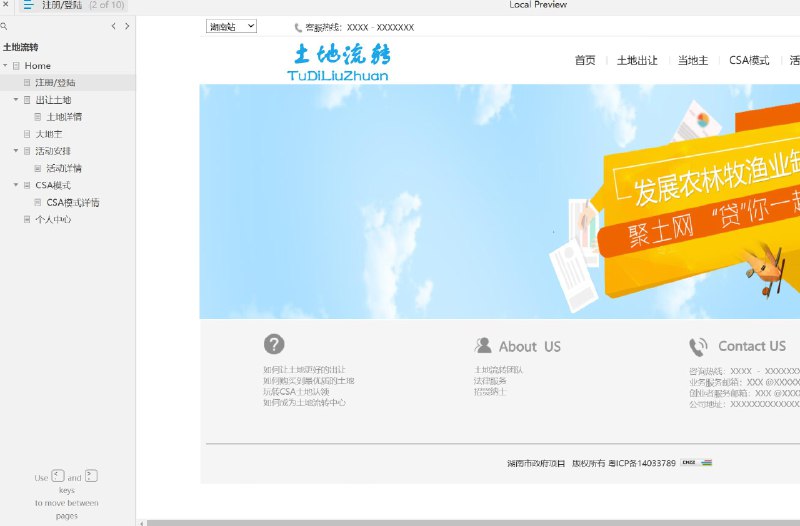This screenshot has width=800, height=526.
Task: Open the 活动详情 page in sitemap
Action: (x=64, y=168)
